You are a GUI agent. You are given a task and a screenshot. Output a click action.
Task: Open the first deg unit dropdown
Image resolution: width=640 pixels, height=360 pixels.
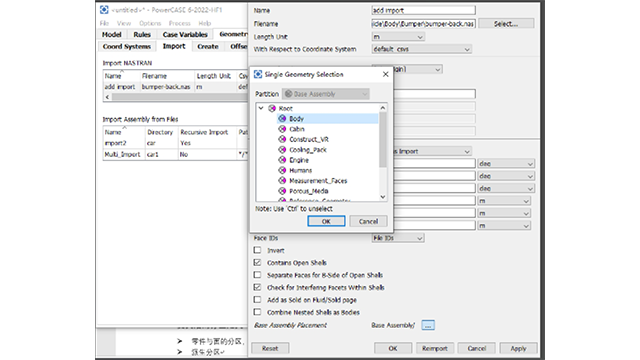506,164
